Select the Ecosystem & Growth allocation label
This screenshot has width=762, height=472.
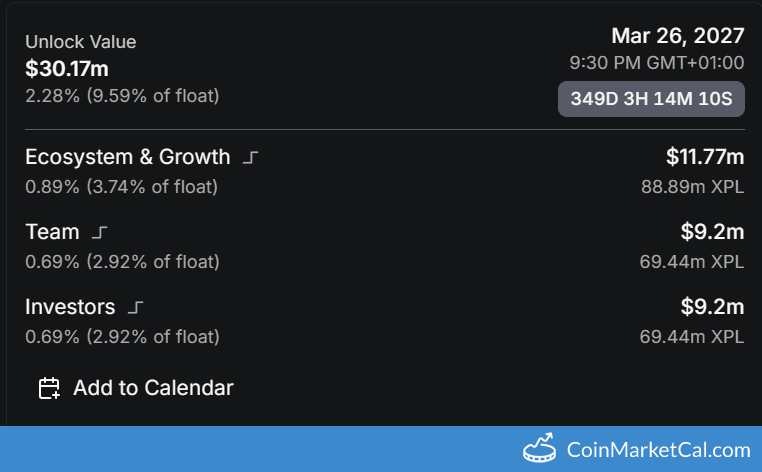[128, 157]
